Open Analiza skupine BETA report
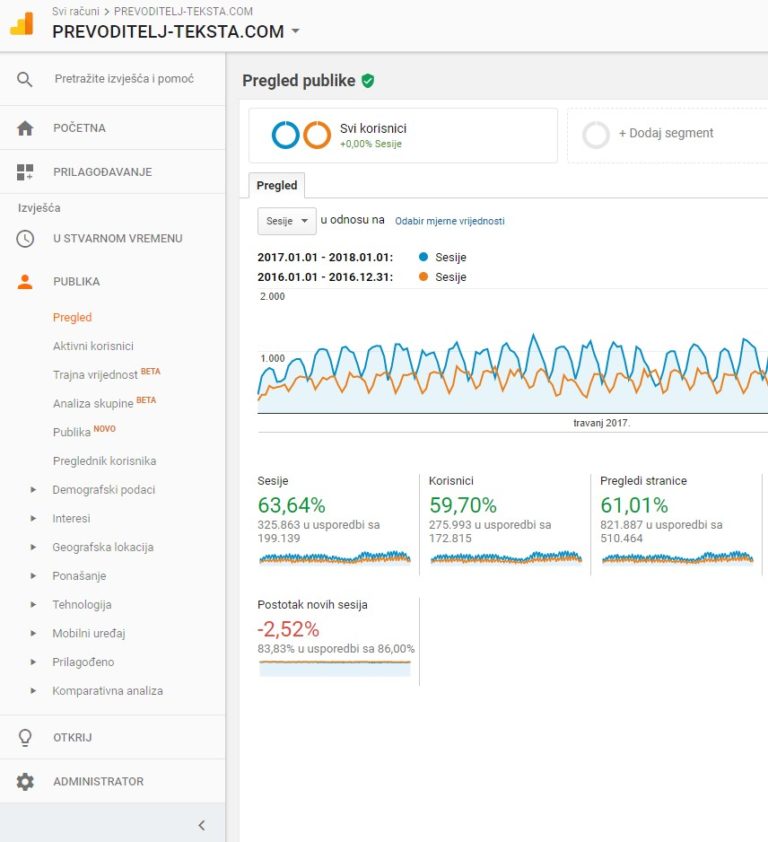The width and height of the screenshot is (768, 842). 104,402
